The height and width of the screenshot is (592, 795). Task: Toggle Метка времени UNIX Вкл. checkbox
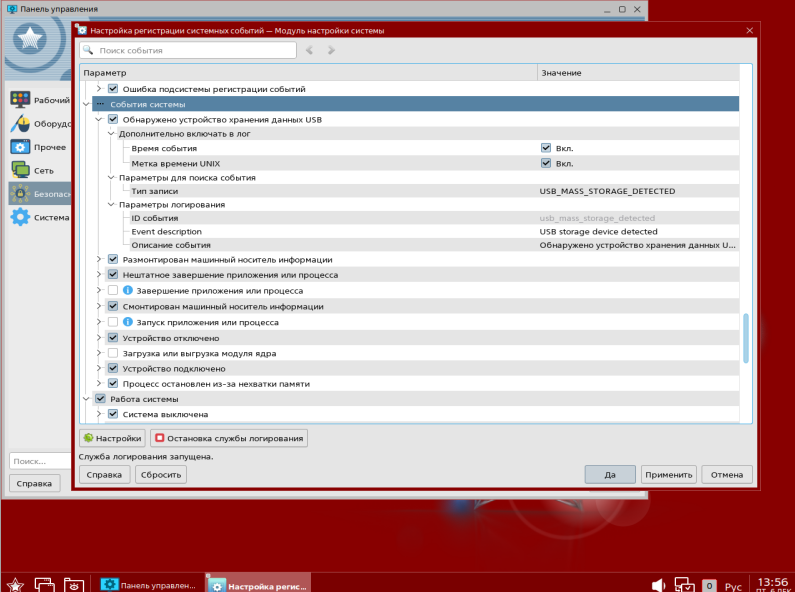tap(546, 163)
